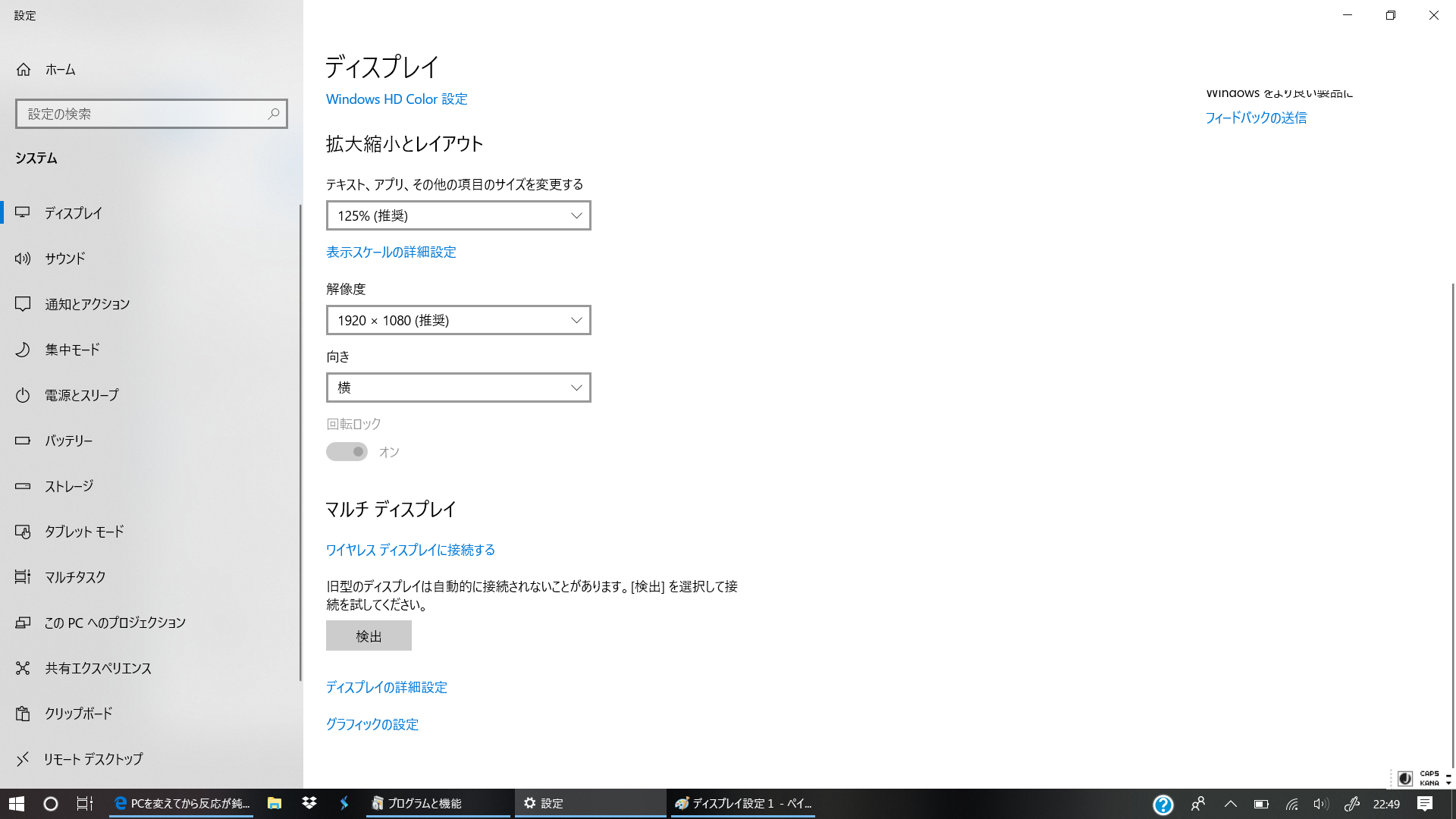This screenshot has width=1456, height=819.
Task: Click the Tablet mode icon in the sidebar
Action: point(23,532)
